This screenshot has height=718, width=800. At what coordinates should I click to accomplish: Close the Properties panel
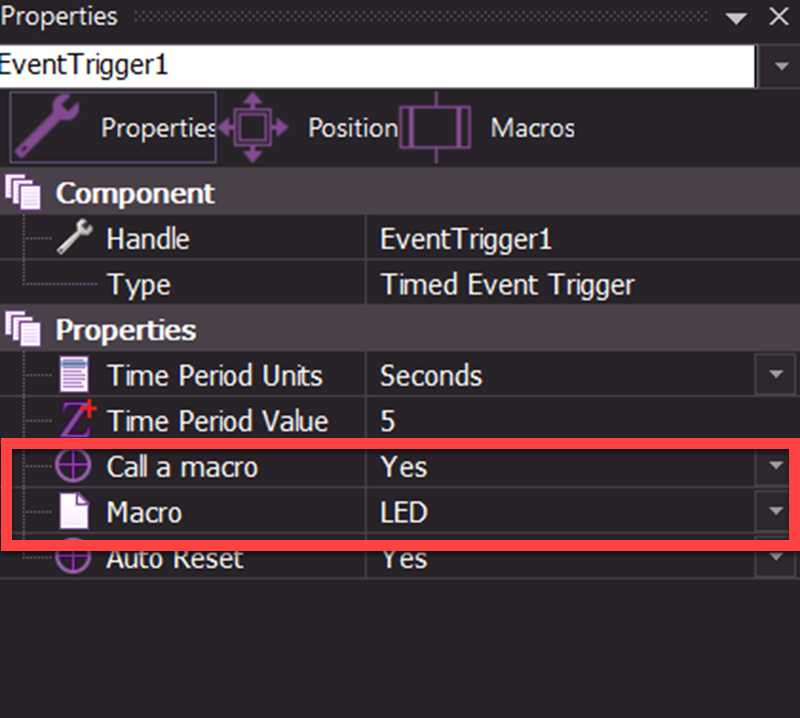coord(778,17)
